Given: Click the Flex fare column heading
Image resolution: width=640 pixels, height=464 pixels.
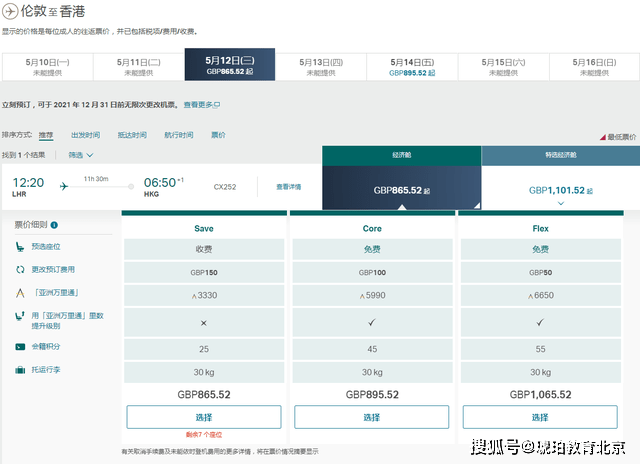Looking at the screenshot, I should (540, 229).
